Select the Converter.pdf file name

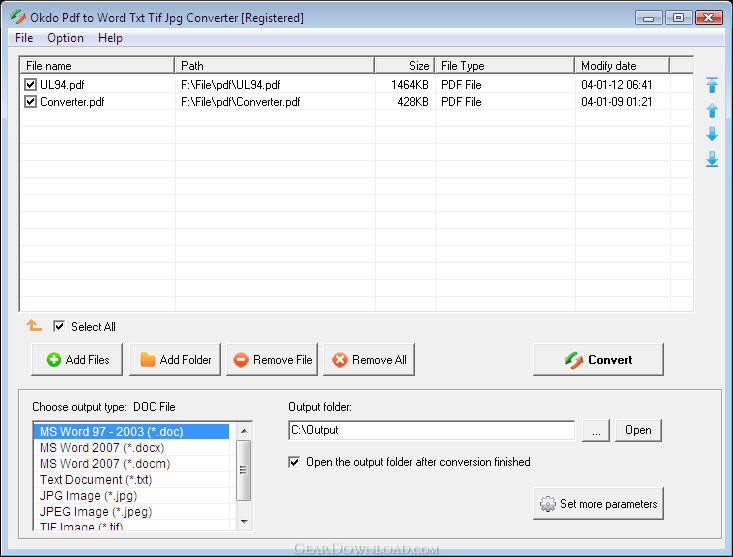click(72, 102)
